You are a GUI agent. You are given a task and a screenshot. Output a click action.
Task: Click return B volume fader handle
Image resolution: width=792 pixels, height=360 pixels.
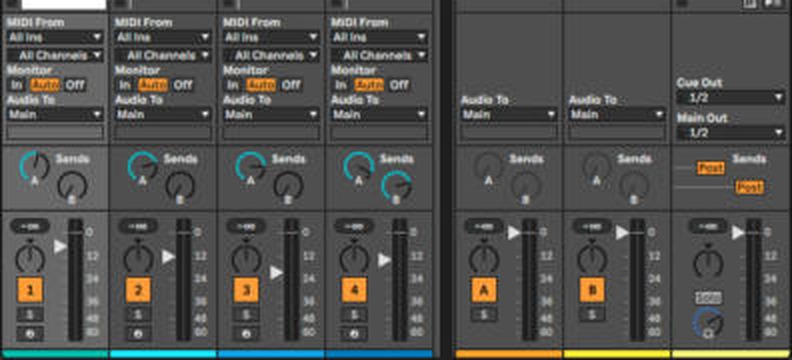pyautogui.click(x=622, y=232)
